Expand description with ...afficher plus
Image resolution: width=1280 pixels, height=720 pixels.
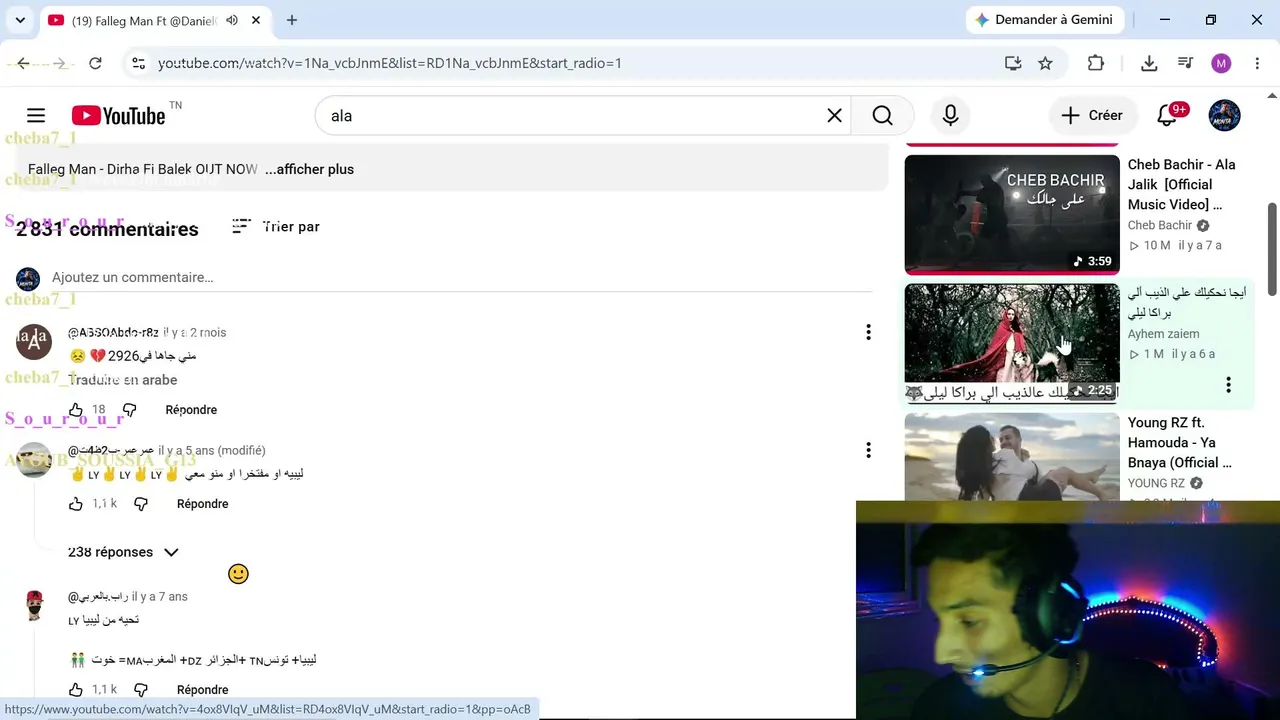pos(309,169)
